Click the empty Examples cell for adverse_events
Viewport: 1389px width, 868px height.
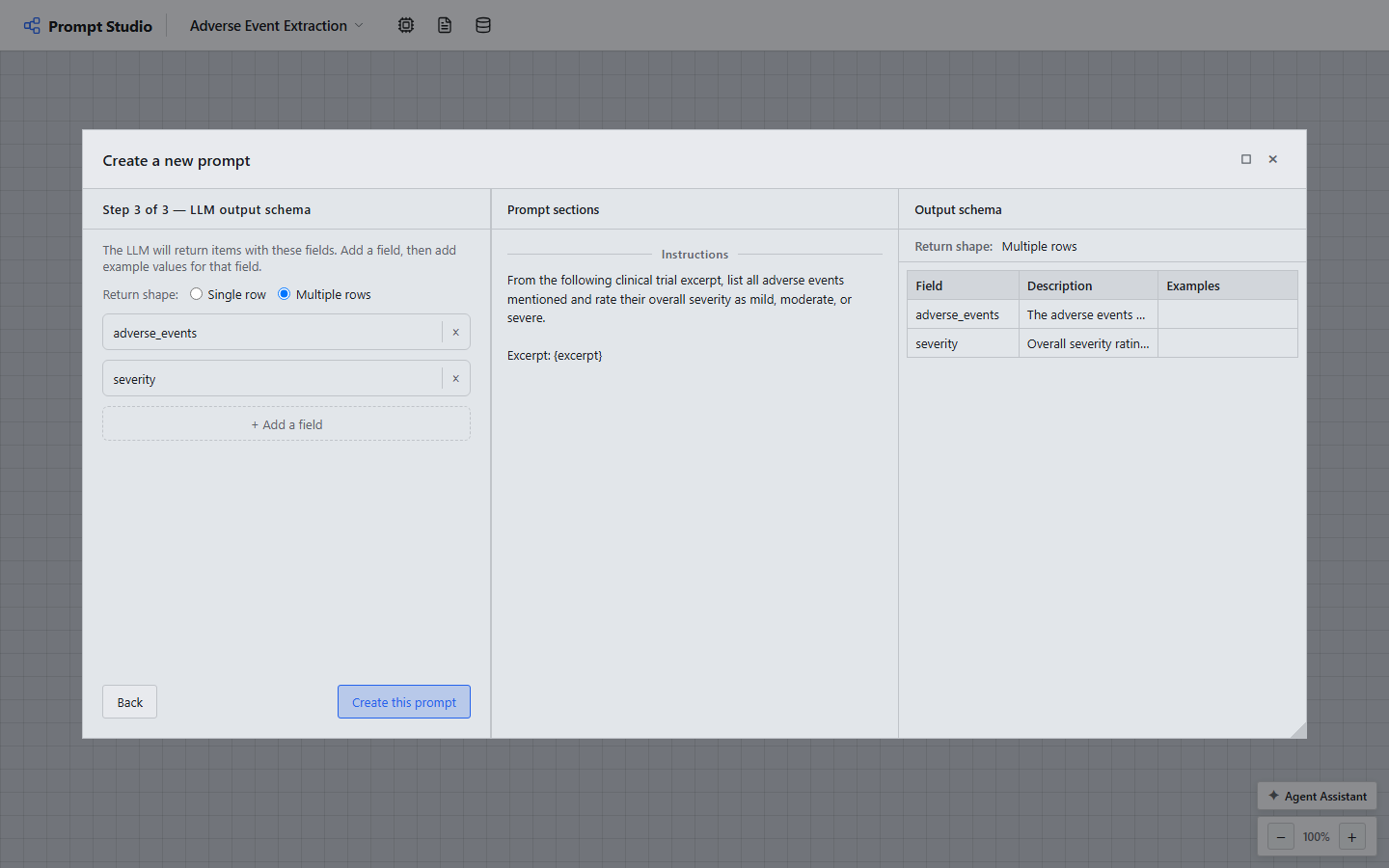[x=1228, y=314]
